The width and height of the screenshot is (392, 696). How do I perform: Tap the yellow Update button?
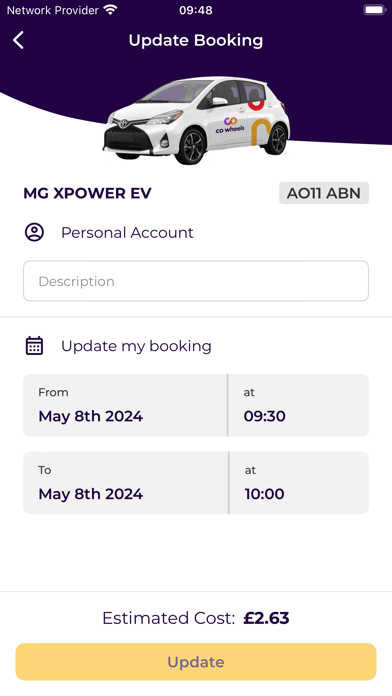tap(196, 662)
